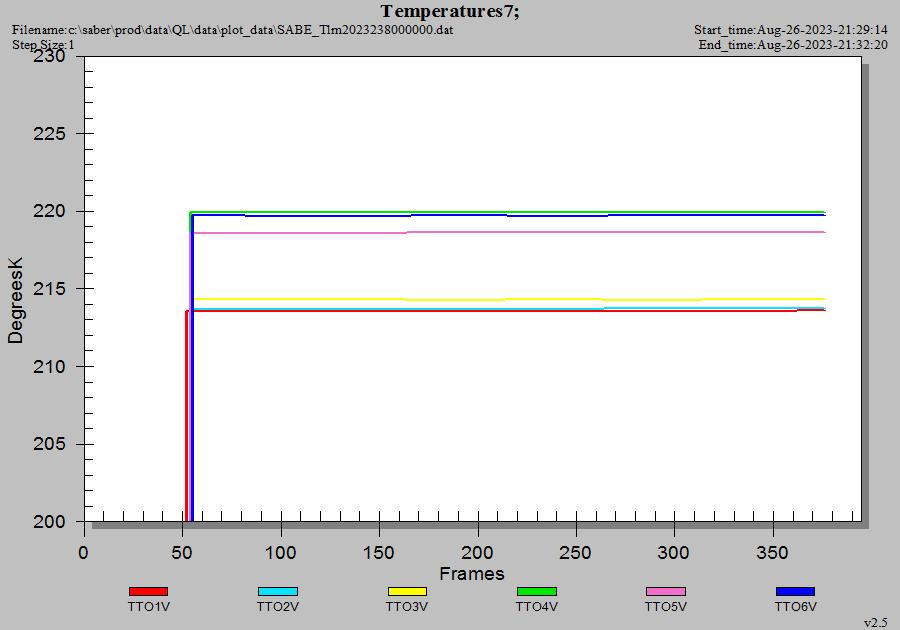Select the TTO4V legend label
Screen dimensions: 900x630
tap(537, 606)
